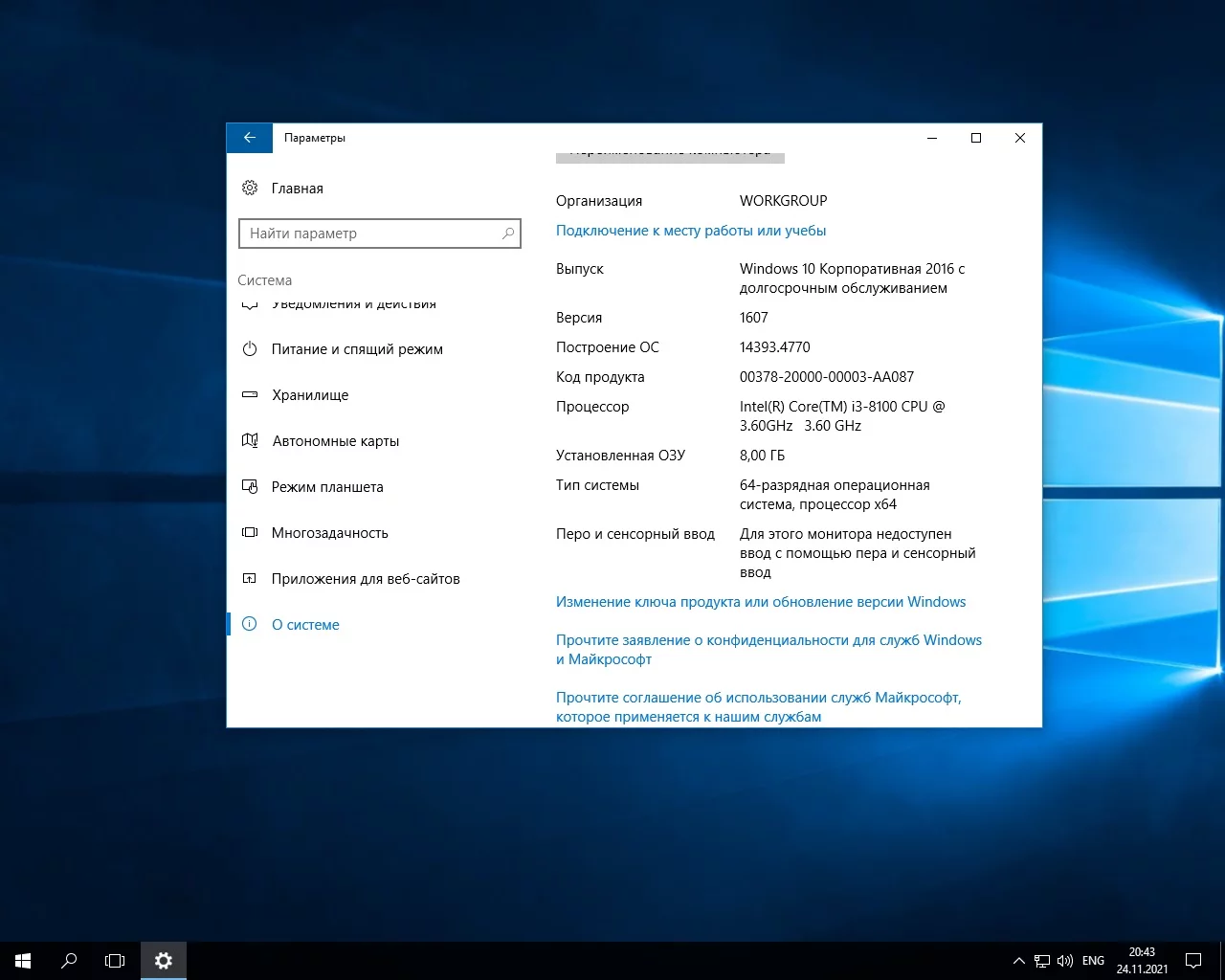Viewport: 1225px width, 980px height.
Task: Open Microsoft services agreement link
Action: pos(758,698)
